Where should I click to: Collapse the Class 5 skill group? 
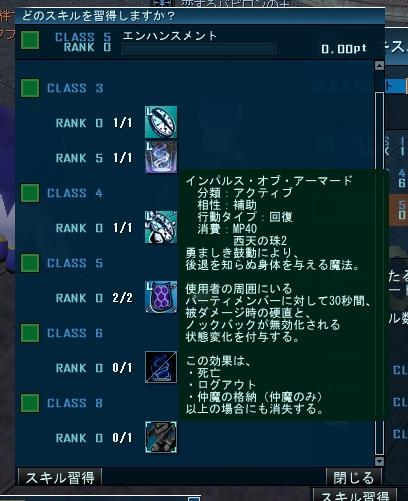click(x=30, y=263)
